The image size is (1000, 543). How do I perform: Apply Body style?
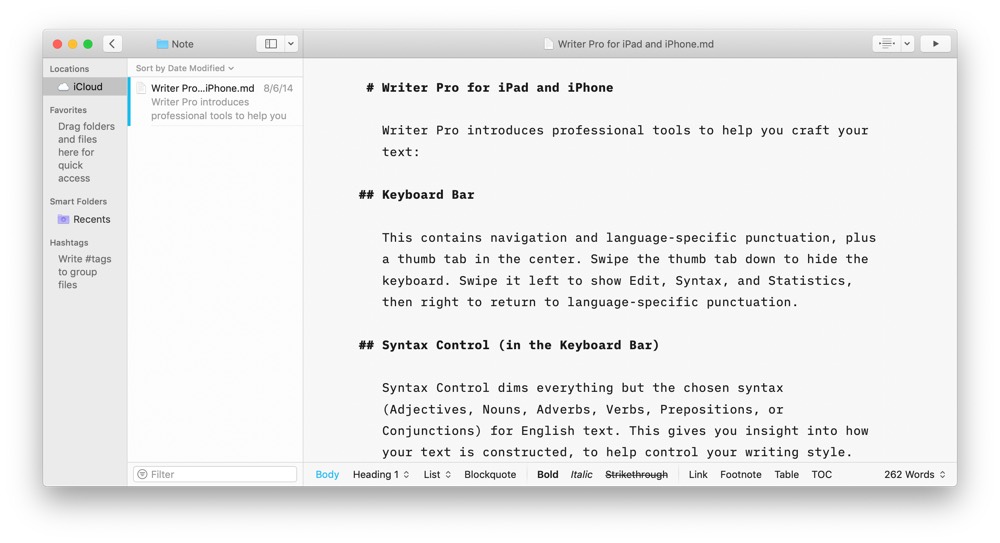click(327, 475)
